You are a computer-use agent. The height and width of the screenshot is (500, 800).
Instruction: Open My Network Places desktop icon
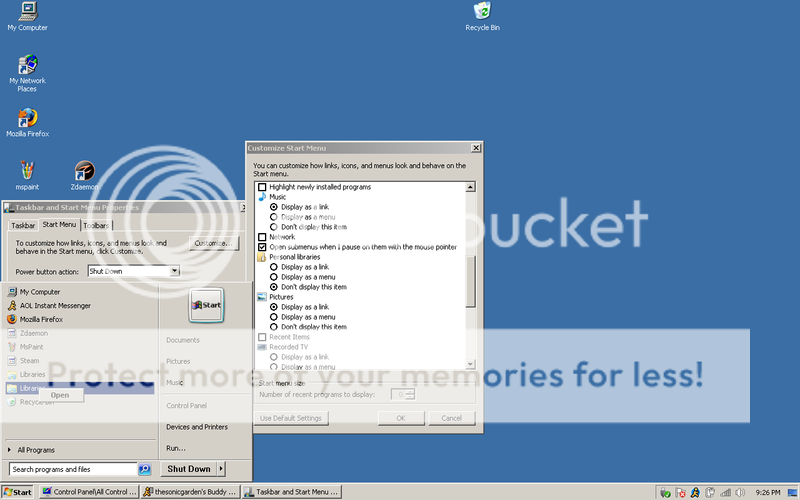[x=27, y=66]
